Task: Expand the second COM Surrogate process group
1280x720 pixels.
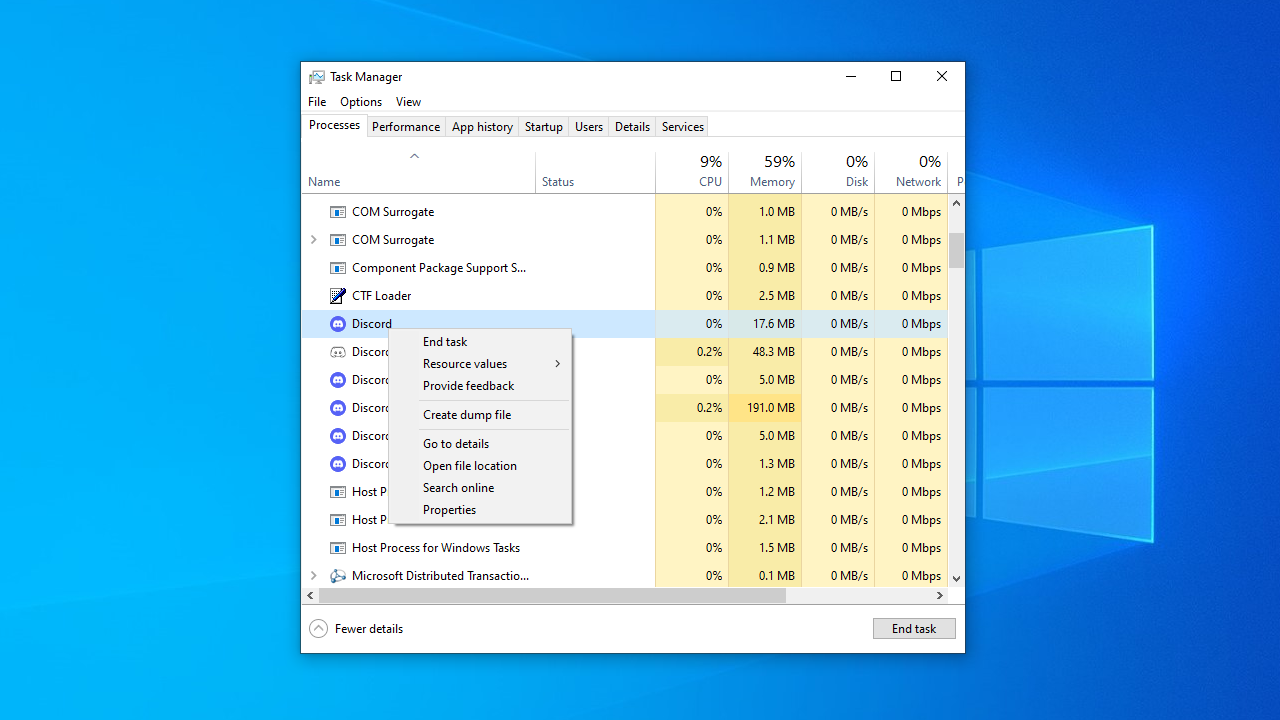Action: tap(313, 240)
